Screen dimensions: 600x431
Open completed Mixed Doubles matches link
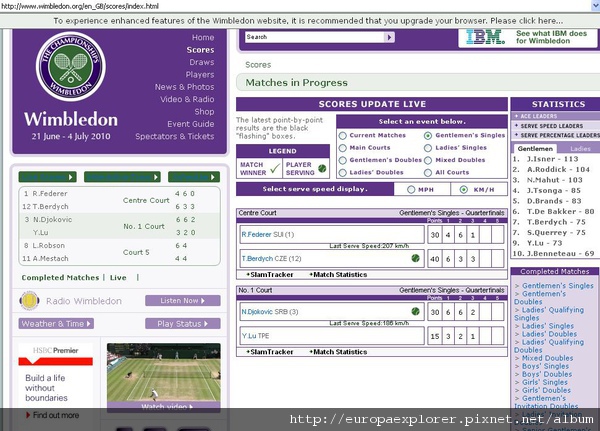pos(547,358)
